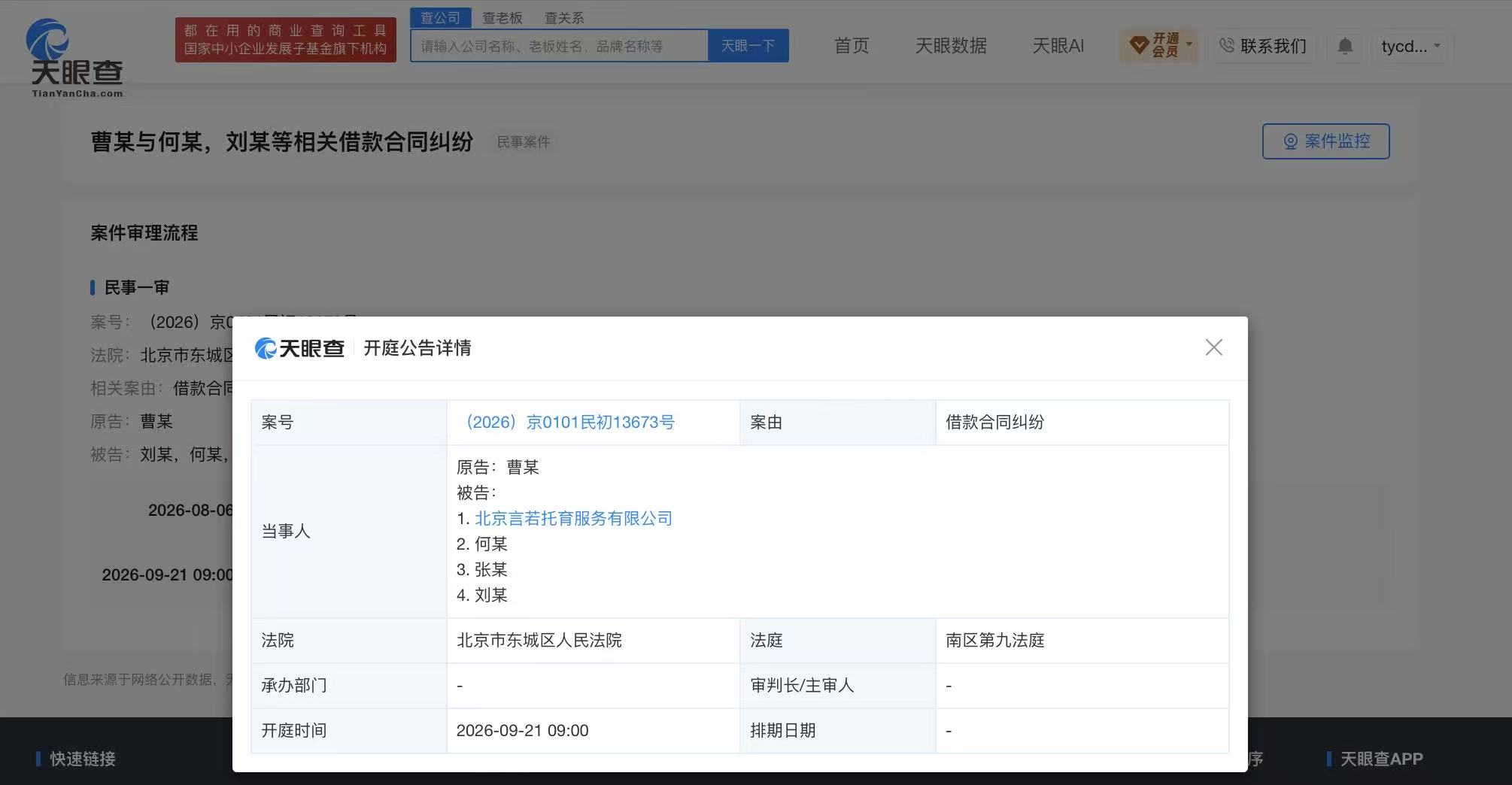Click defendant 3. 张某 in dialog

tap(482, 570)
